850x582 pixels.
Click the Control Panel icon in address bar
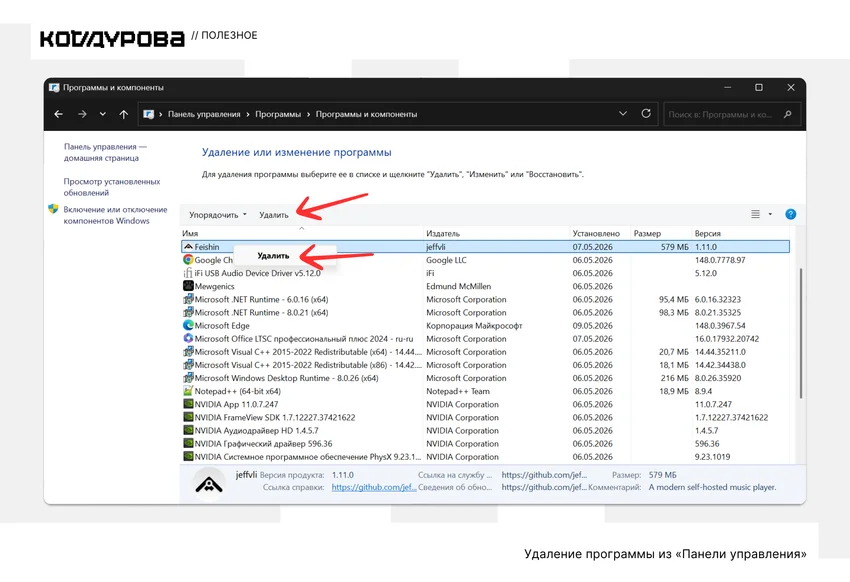tap(149, 114)
